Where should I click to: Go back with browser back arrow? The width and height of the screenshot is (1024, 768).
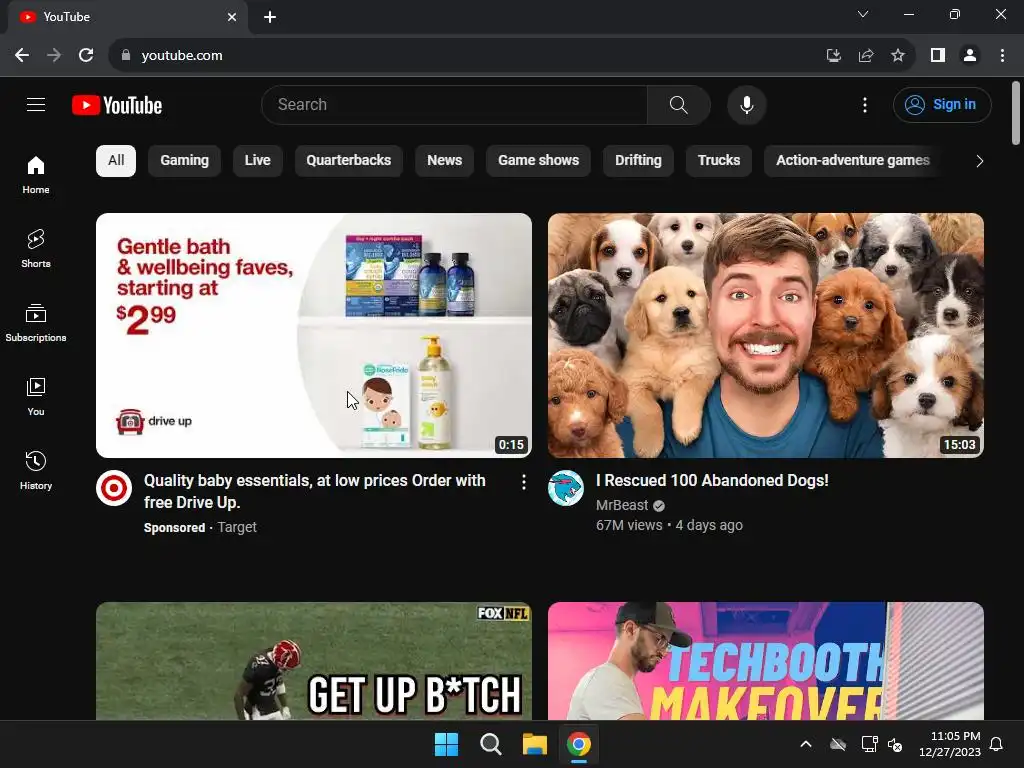click(x=22, y=56)
